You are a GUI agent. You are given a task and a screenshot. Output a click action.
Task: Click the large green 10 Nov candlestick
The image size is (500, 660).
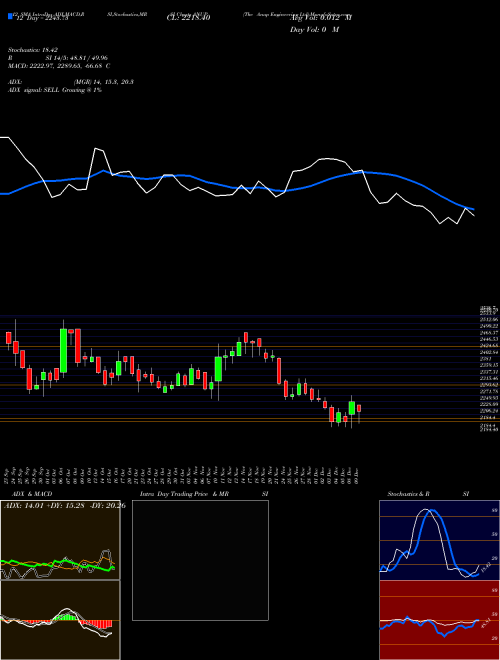tap(218, 370)
